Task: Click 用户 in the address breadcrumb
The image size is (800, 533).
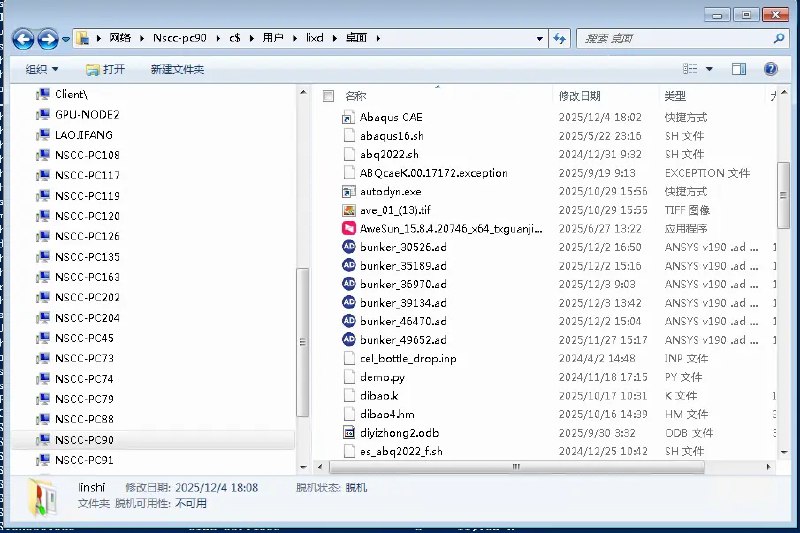Action: [273, 38]
